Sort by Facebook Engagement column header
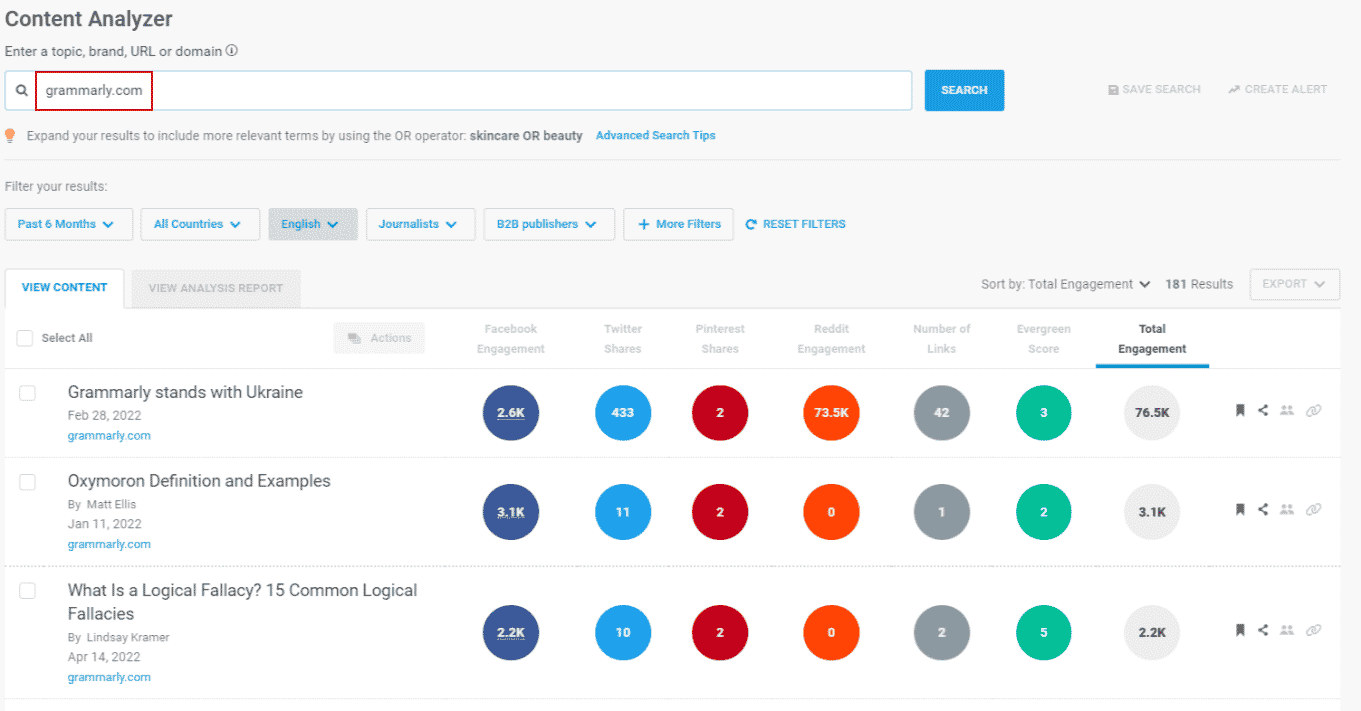This screenshot has width=1361, height=711. click(x=511, y=339)
